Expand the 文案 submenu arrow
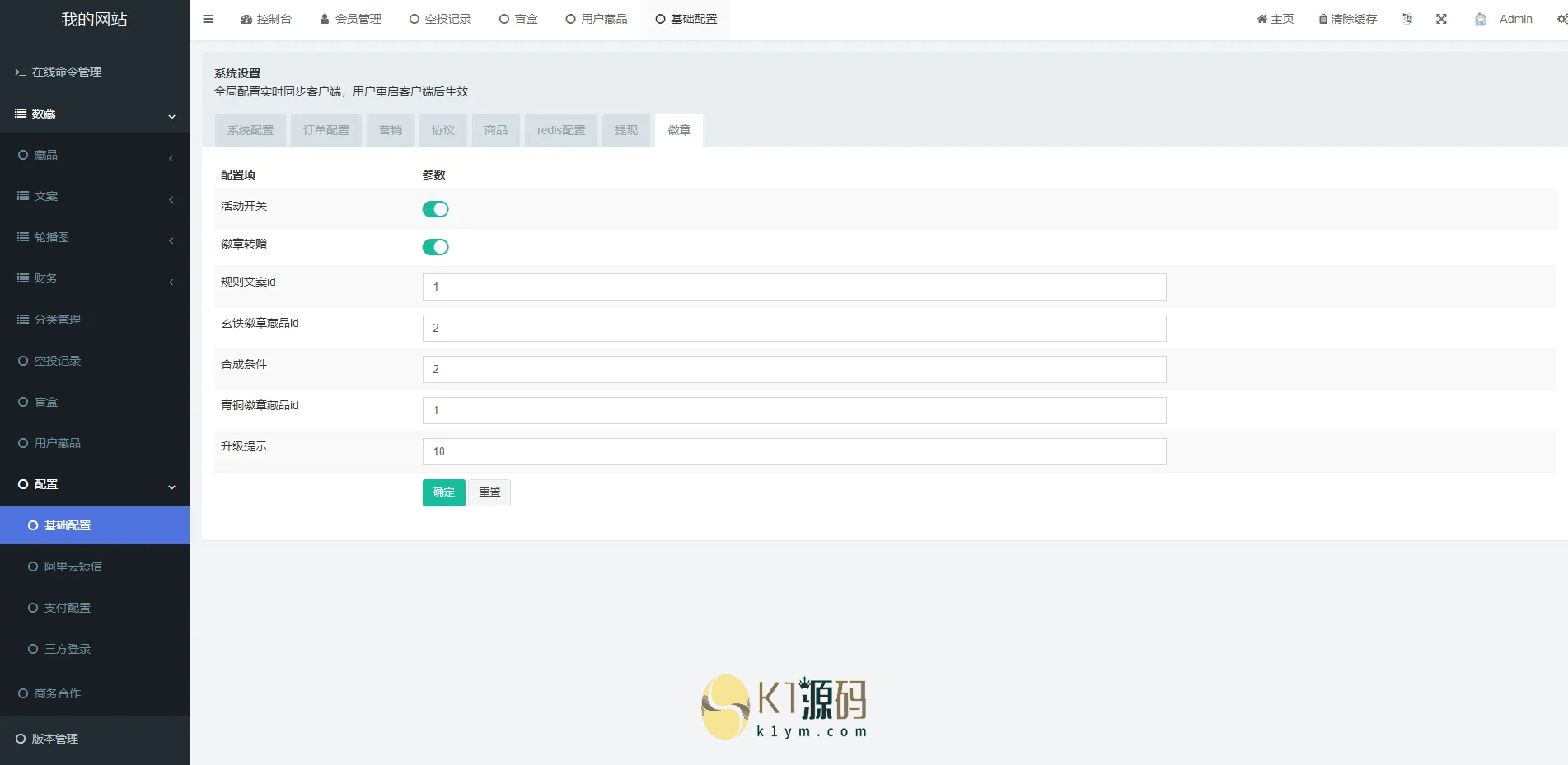1568x765 pixels. [x=171, y=198]
